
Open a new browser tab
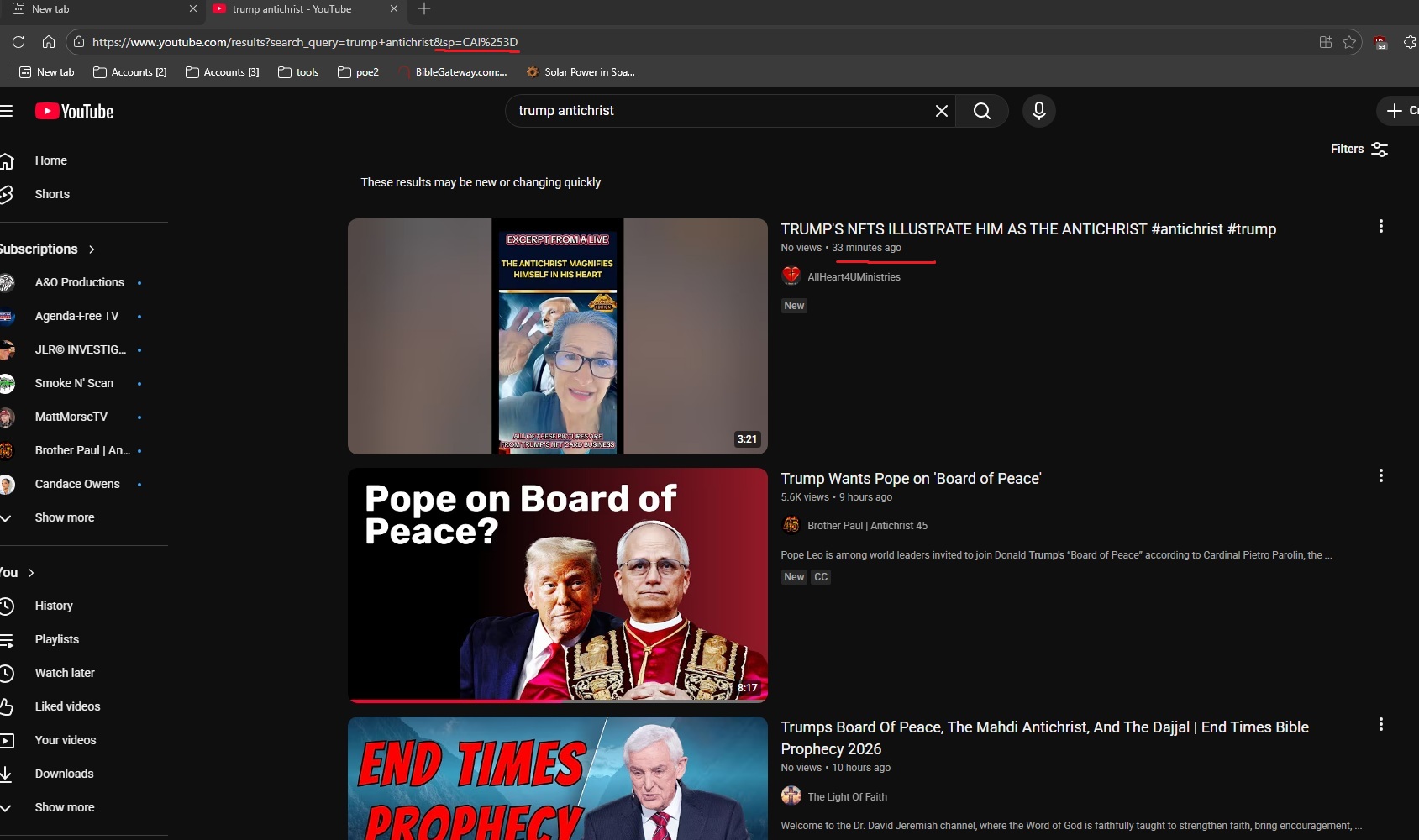[424, 8]
